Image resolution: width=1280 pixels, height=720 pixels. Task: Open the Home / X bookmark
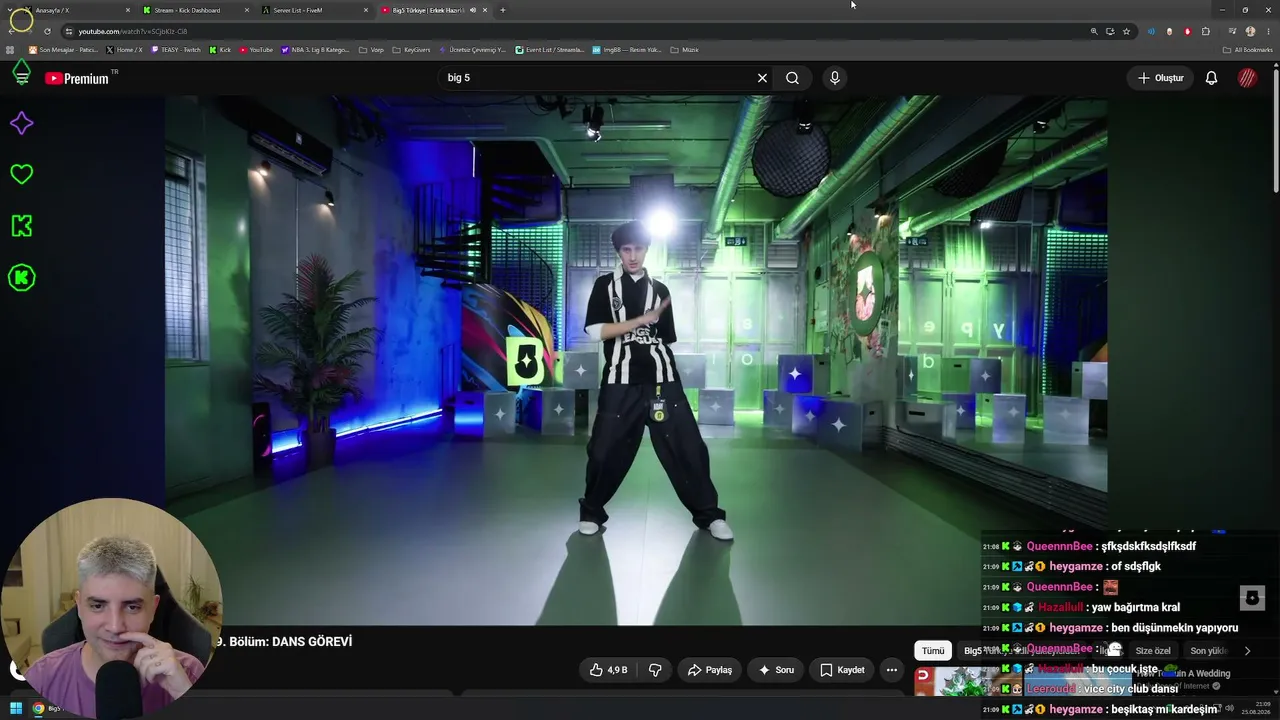pyautogui.click(x=125, y=50)
